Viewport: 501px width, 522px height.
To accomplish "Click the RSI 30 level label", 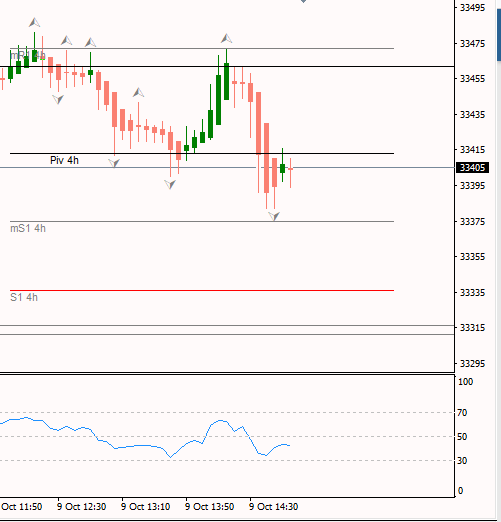I will coord(462,461).
